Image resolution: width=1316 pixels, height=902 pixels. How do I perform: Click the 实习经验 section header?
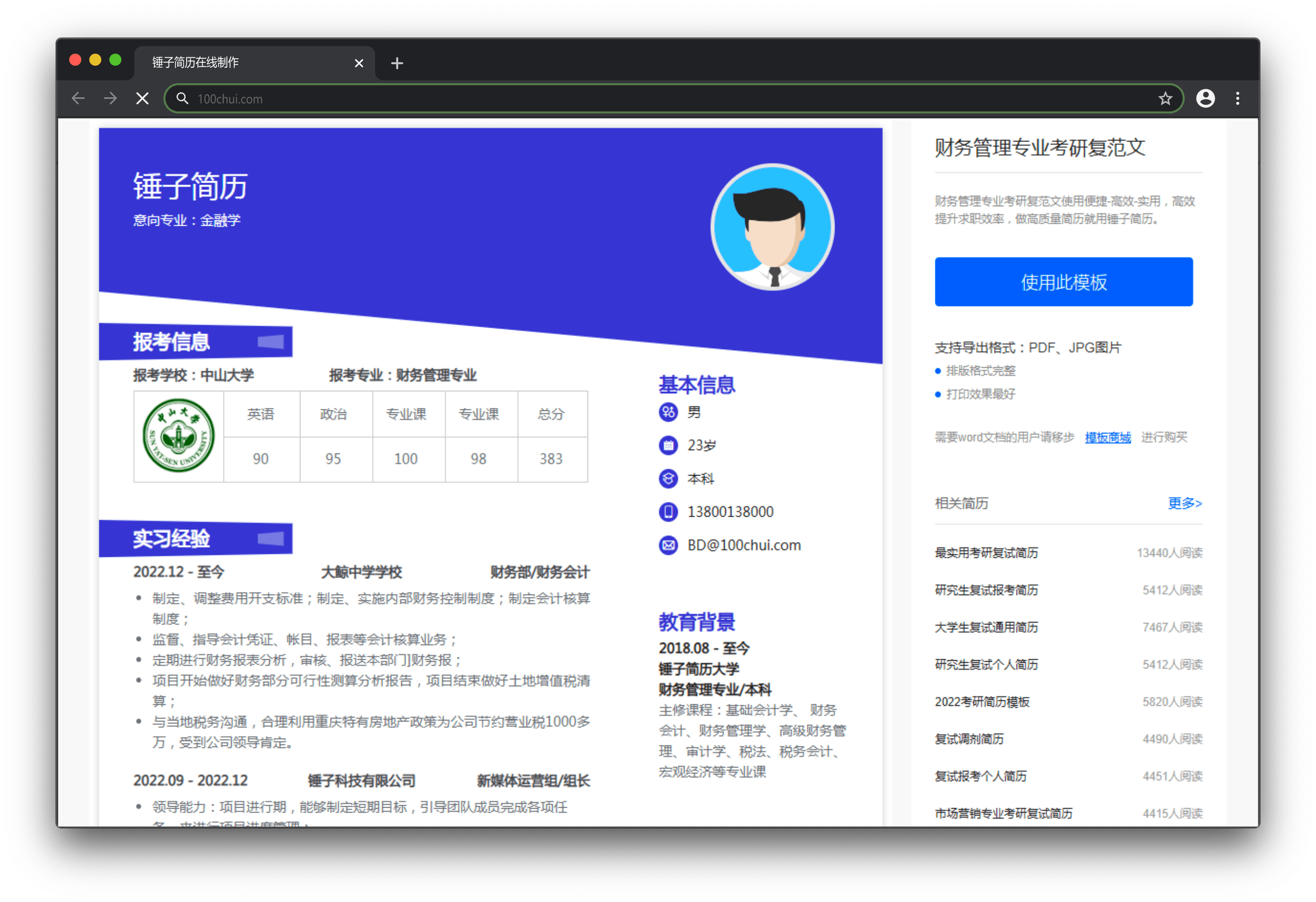(196, 538)
